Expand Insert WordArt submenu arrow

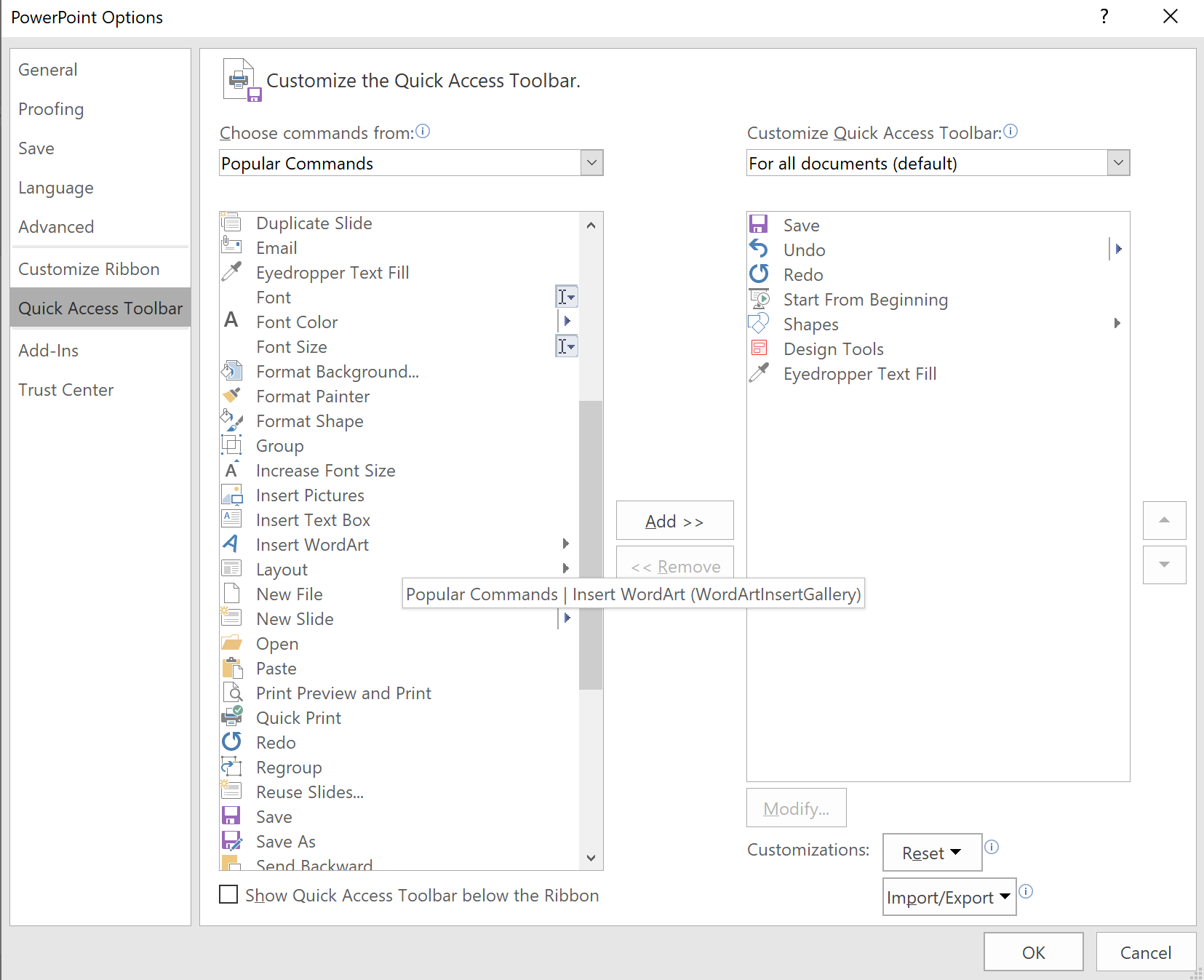[566, 543]
